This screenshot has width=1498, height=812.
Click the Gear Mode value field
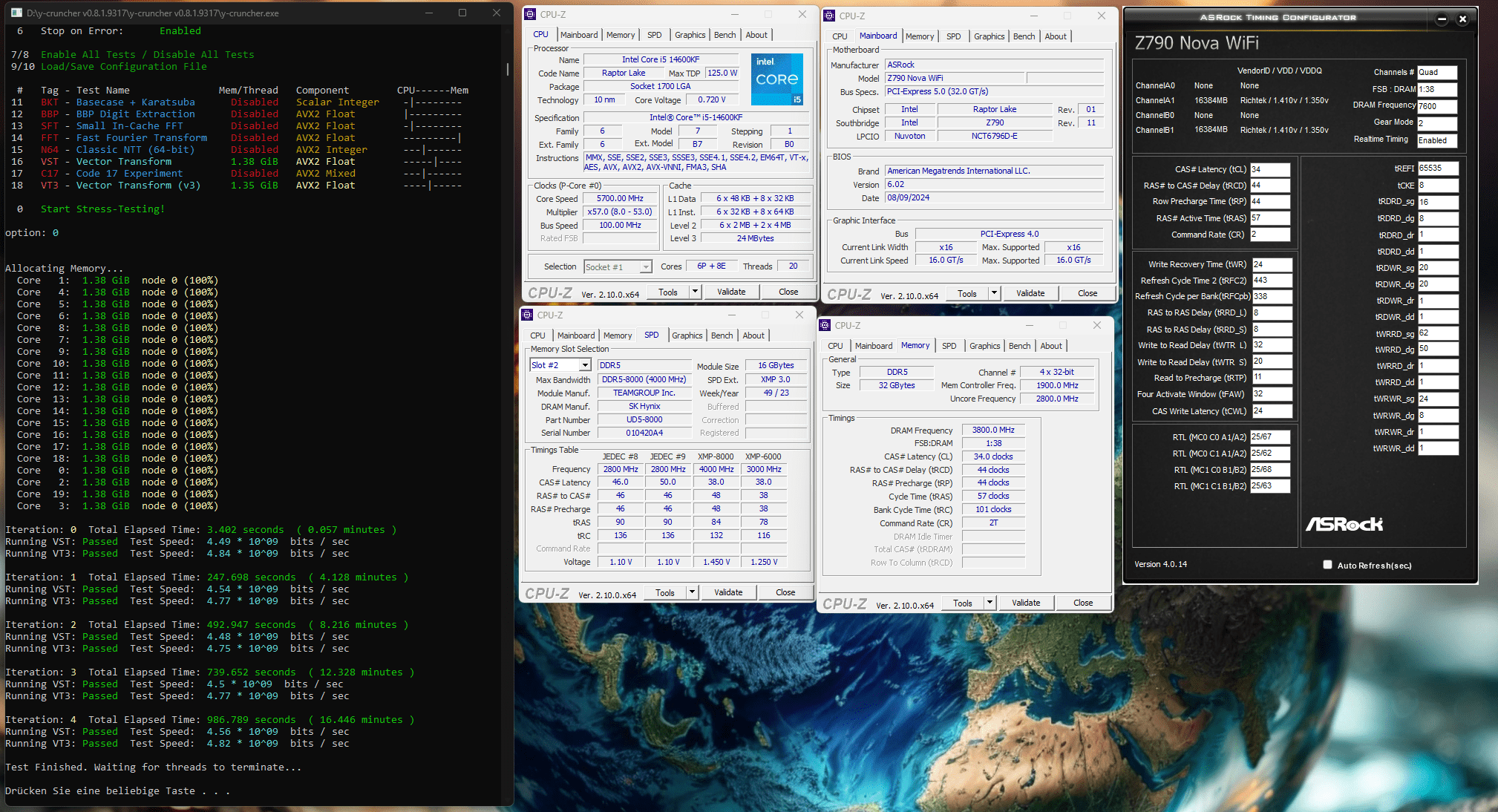pyautogui.click(x=1437, y=123)
